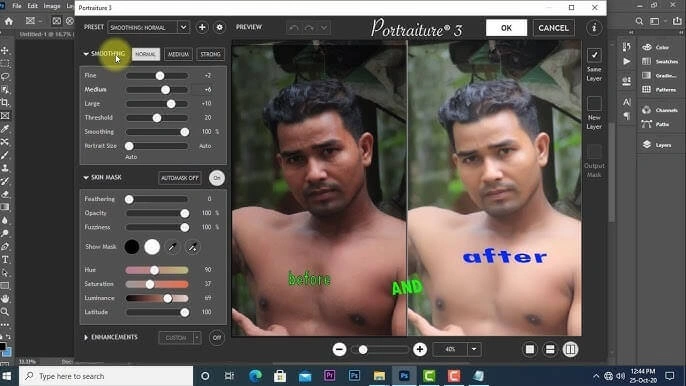The width and height of the screenshot is (686, 386).
Task: Open Premiere Pro from the taskbar
Action: tap(329, 375)
